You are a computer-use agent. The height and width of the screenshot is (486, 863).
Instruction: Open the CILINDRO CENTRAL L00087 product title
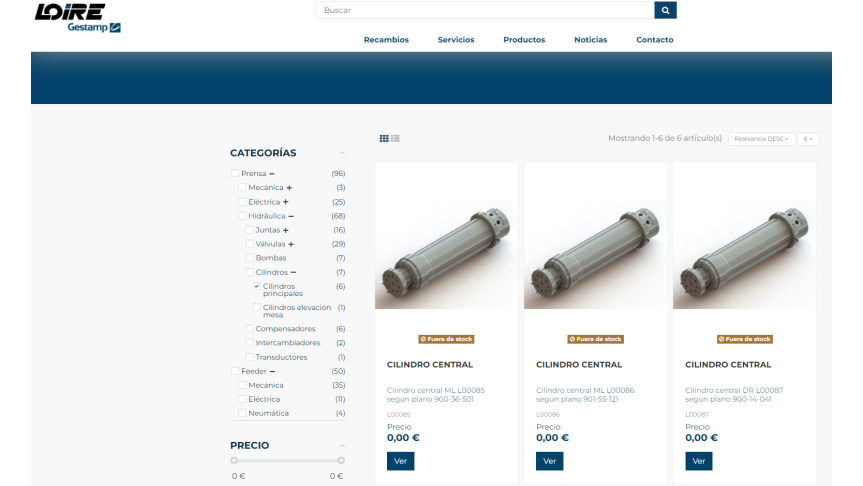tap(728, 365)
